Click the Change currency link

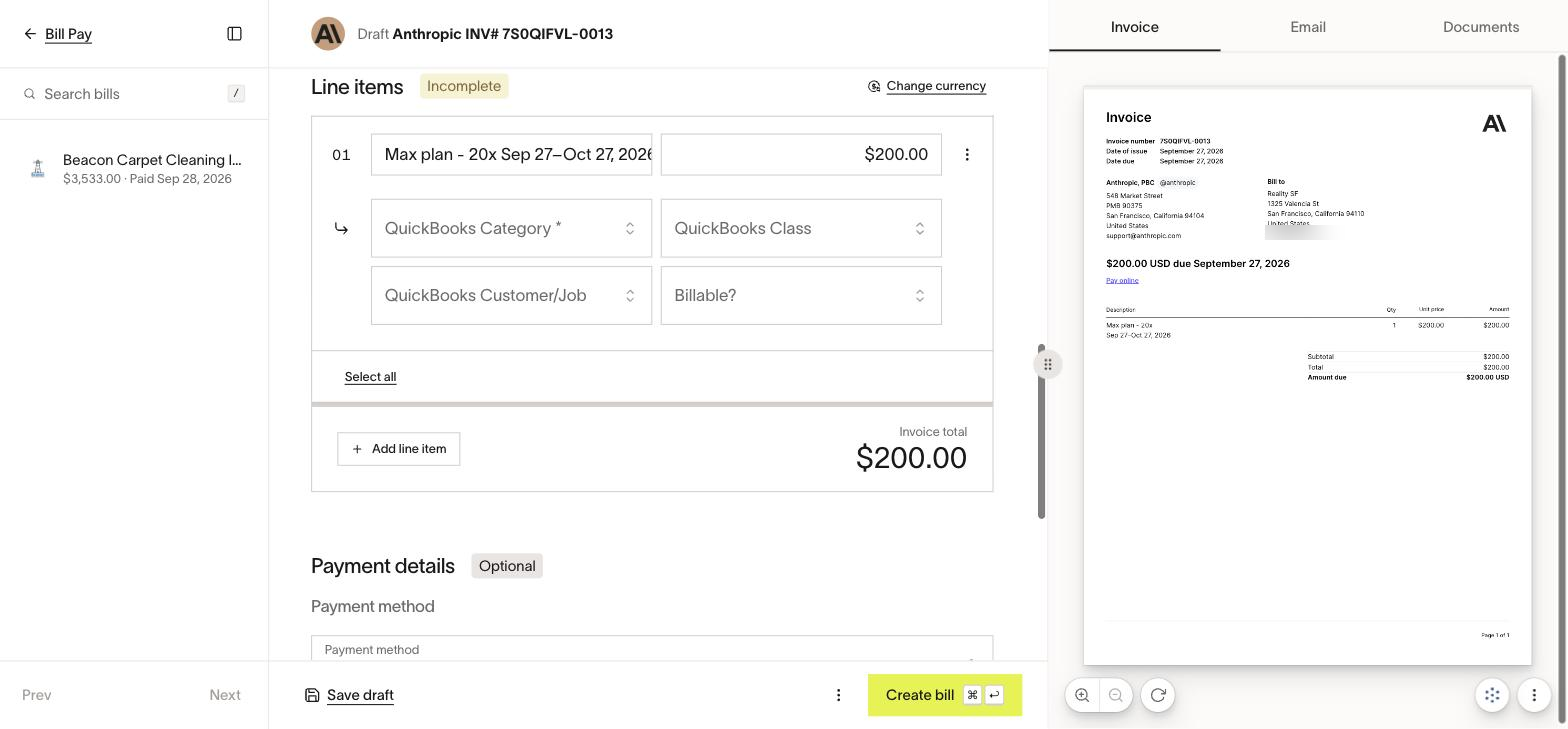(x=927, y=86)
